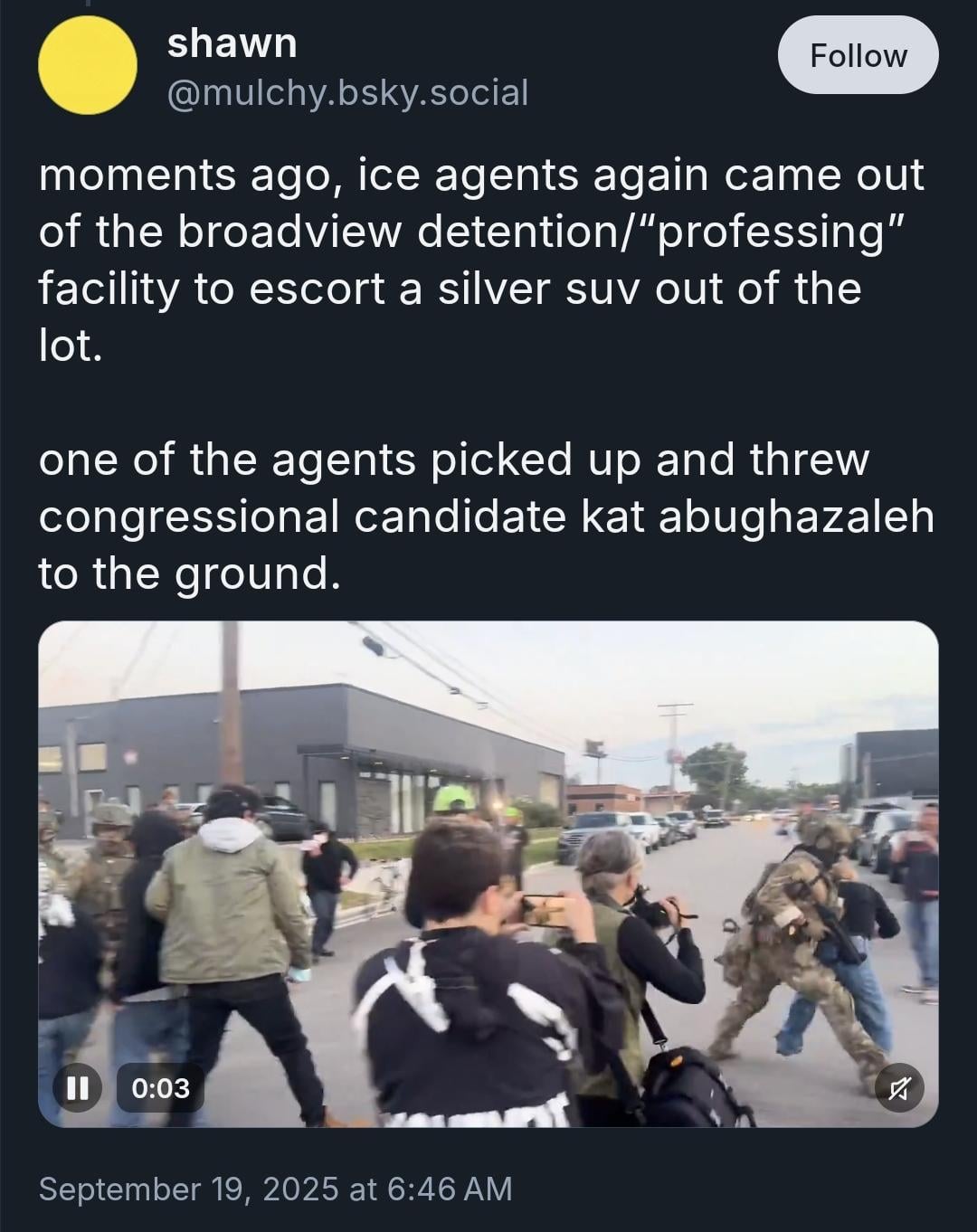Screen dimensions: 977x1232
Task: Open the embedded video thumbnail
Action: pyautogui.click(x=488, y=874)
